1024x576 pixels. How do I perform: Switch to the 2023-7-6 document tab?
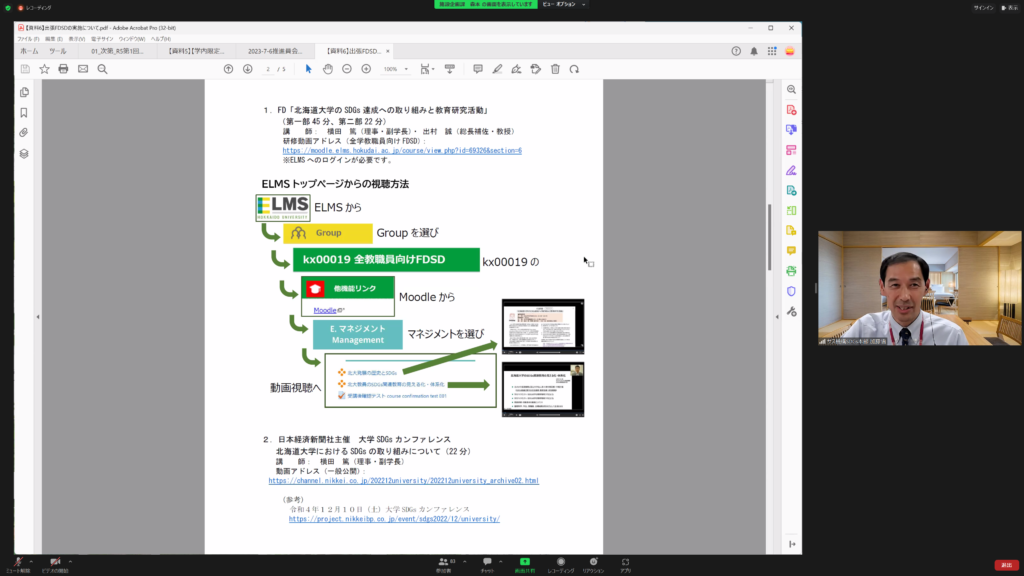pyautogui.click(x=276, y=51)
